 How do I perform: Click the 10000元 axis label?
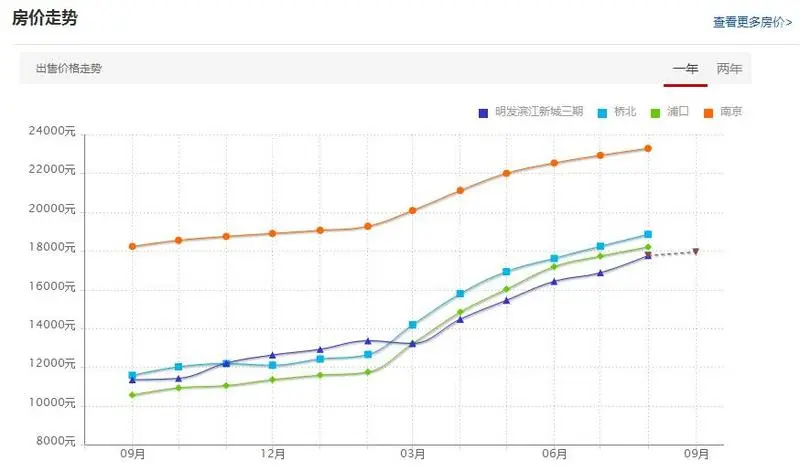[52, 403]
